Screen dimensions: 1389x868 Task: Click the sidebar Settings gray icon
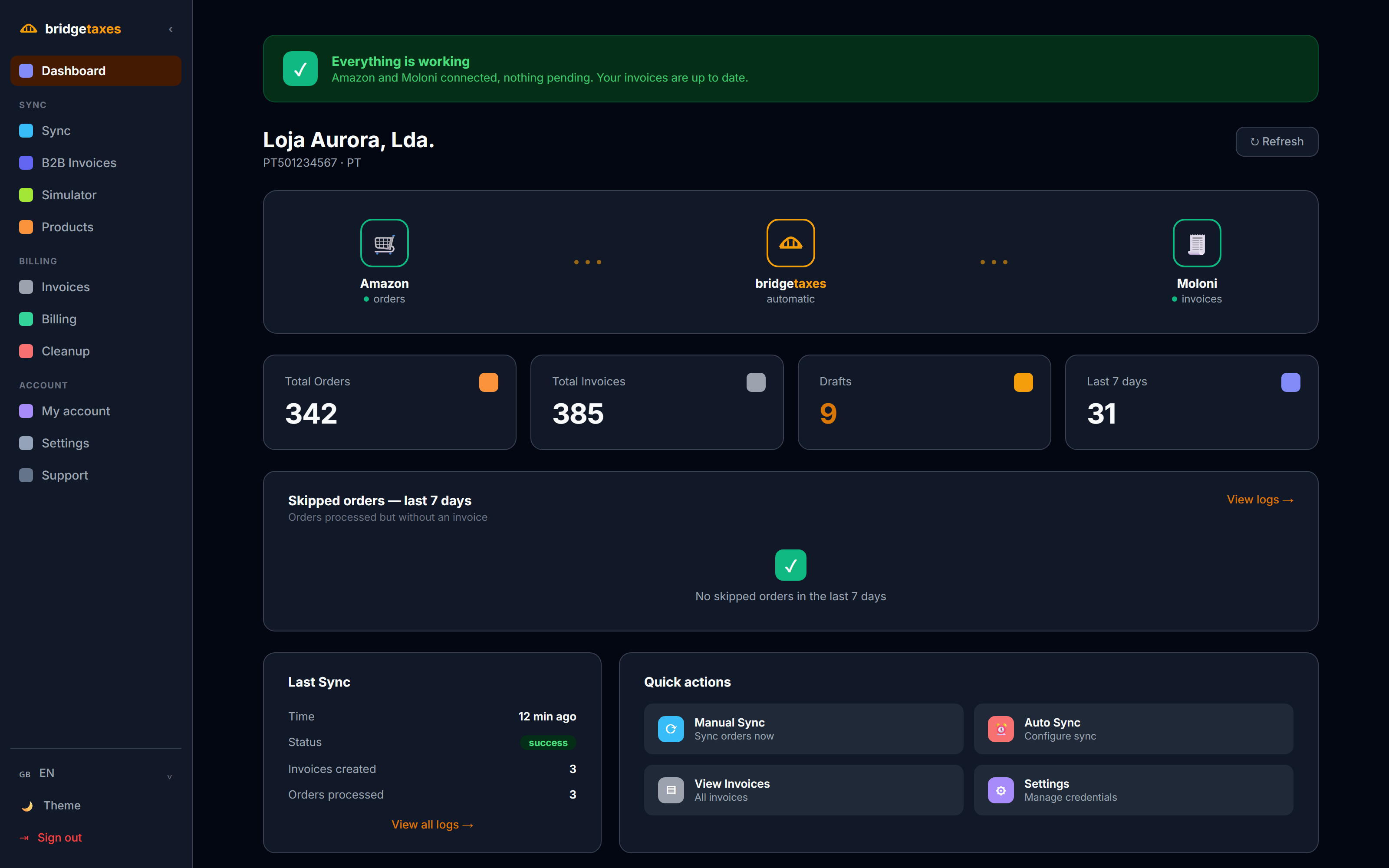26,443
